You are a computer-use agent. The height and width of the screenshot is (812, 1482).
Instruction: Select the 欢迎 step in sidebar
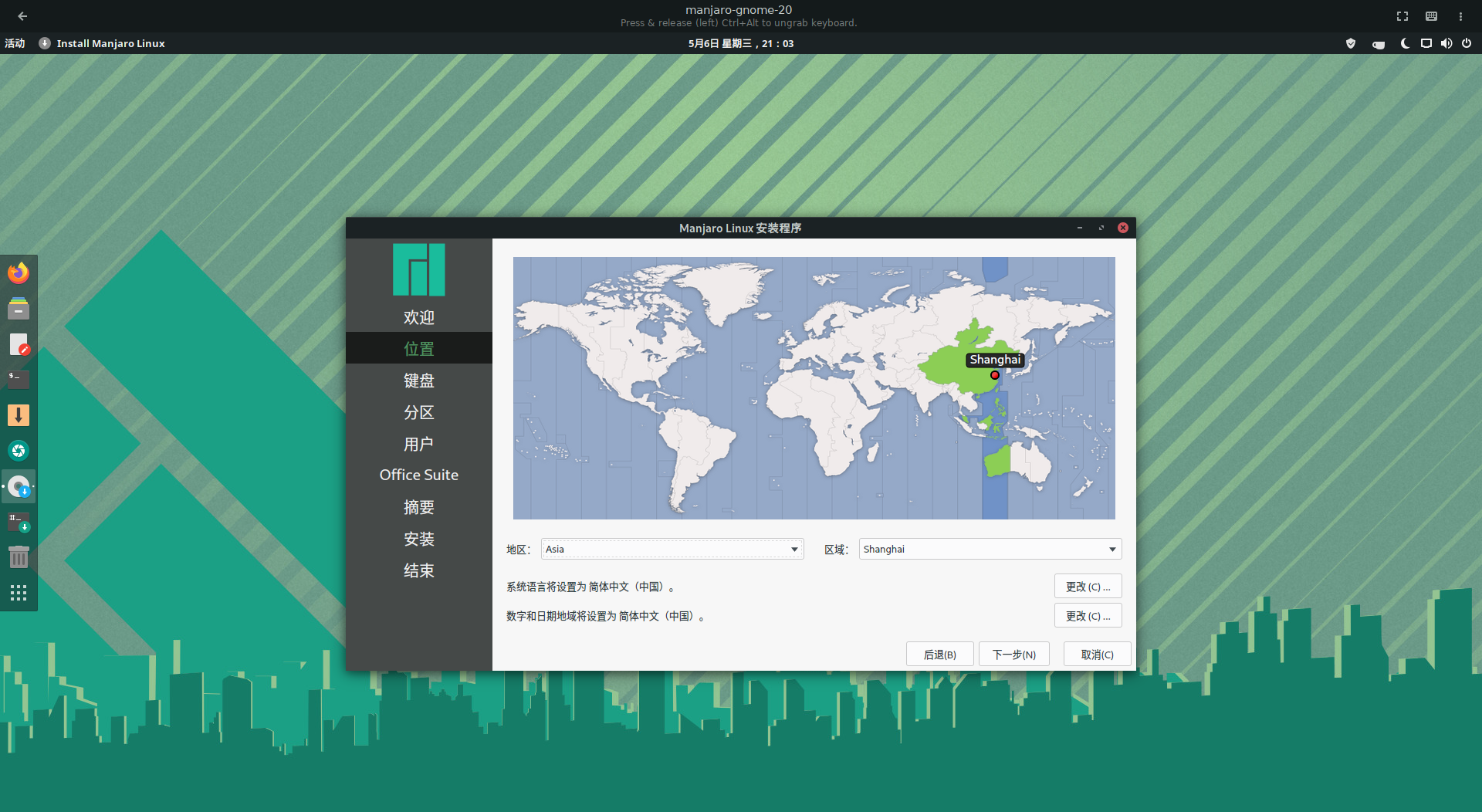(419, 316)
